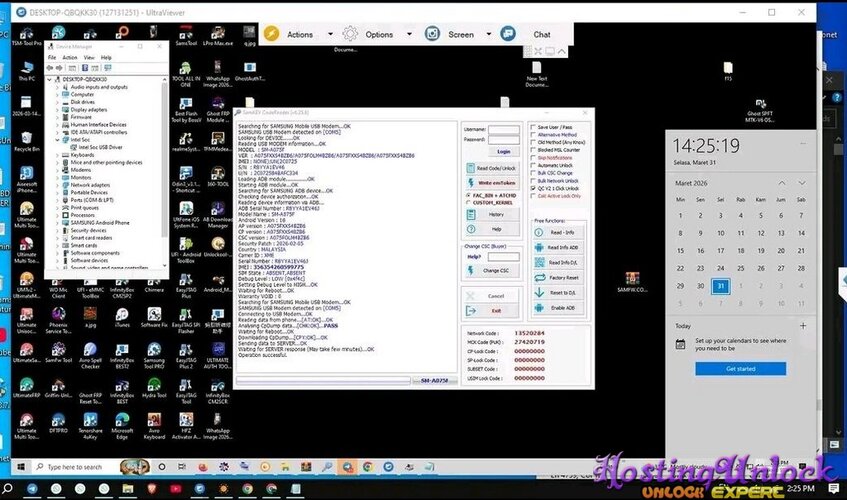Select calendar day 24
The width and height of the screenshot is (847, 500).
pos(721,268)
